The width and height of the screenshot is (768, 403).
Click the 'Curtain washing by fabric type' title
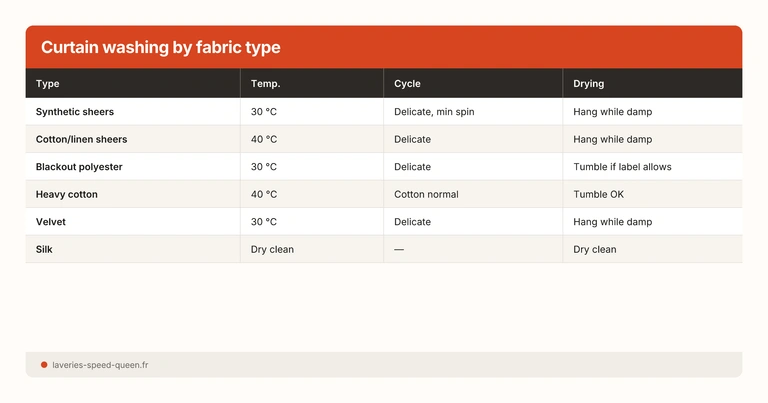(161, 47)
